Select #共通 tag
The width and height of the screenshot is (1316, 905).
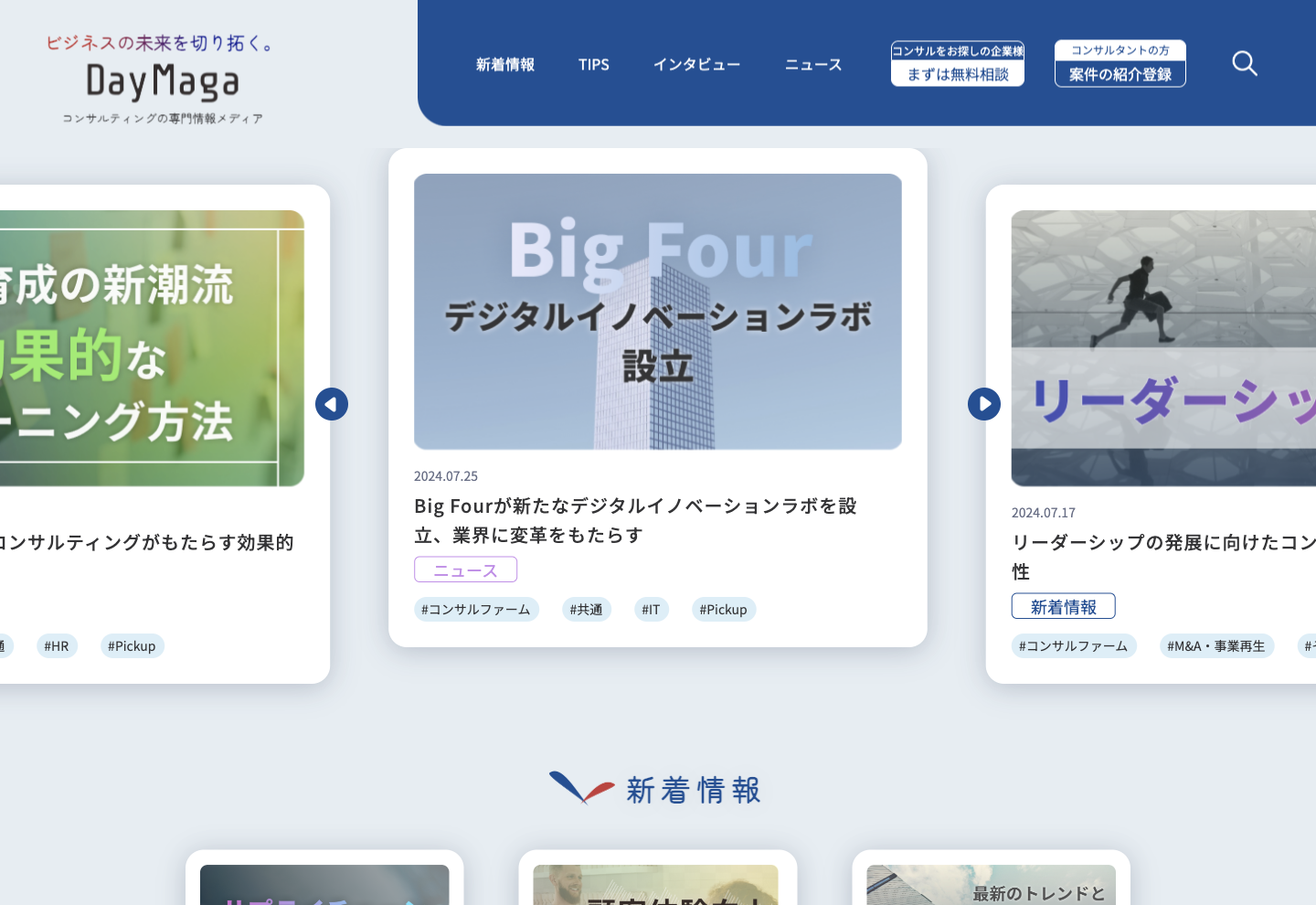587,610
